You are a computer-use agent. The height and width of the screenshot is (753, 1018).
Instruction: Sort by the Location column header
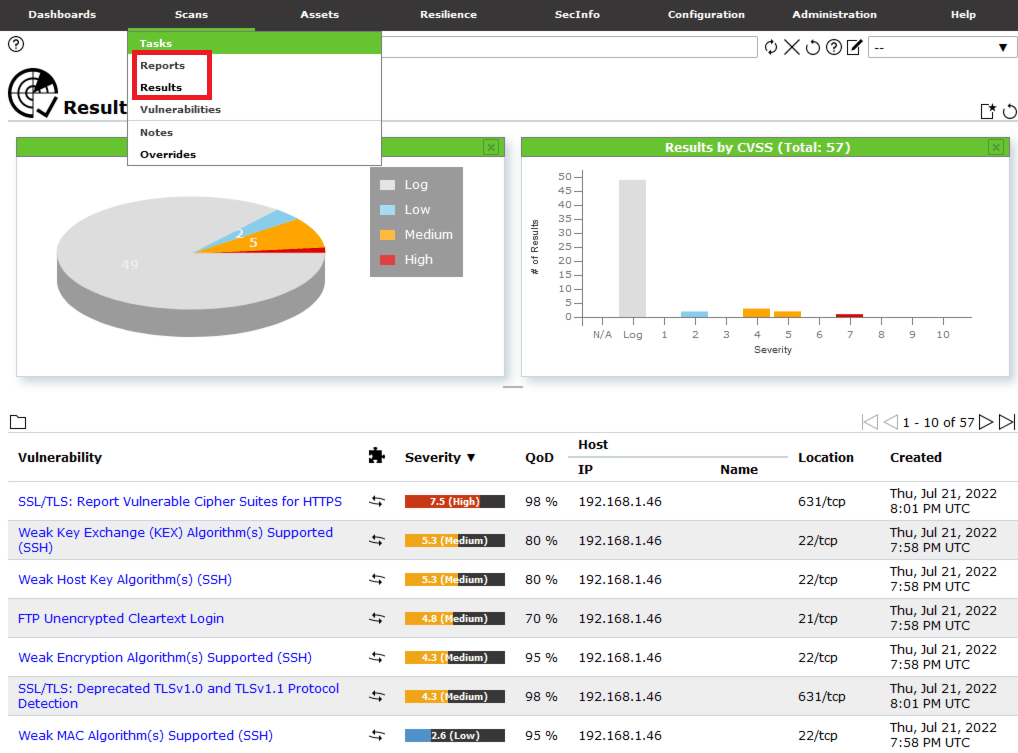[x=826, y=457]
